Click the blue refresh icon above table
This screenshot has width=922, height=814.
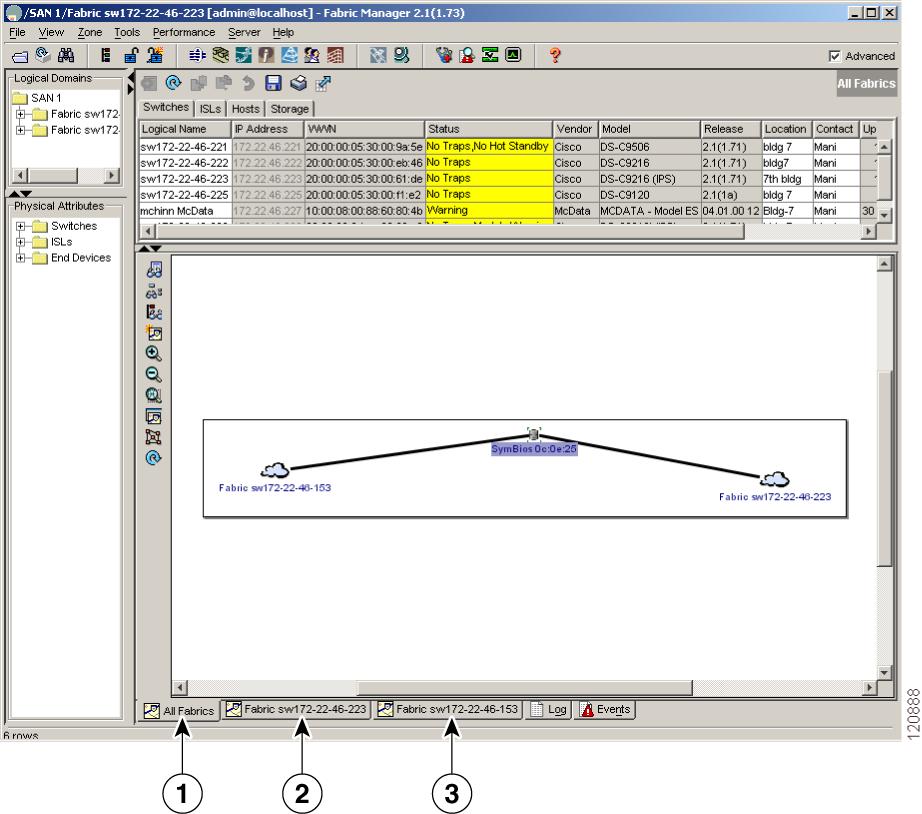[173, 83]
